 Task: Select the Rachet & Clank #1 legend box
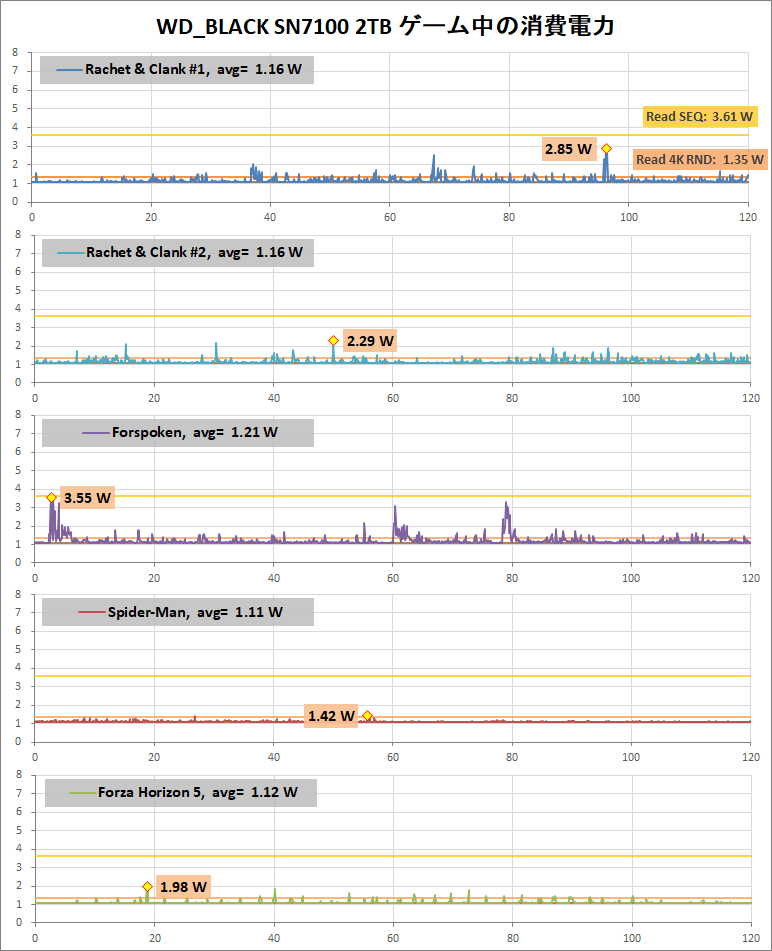click(x=176, y=70)
